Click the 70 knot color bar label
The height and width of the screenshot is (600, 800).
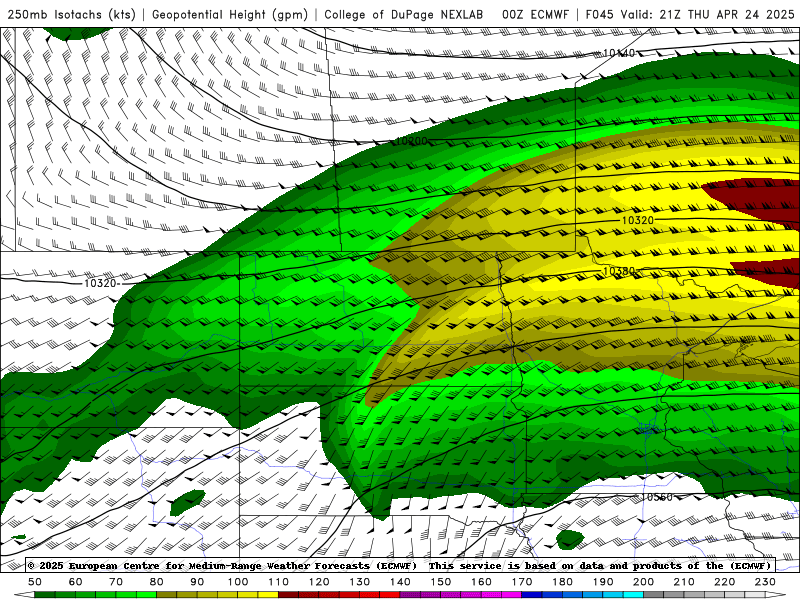[116, 582]
